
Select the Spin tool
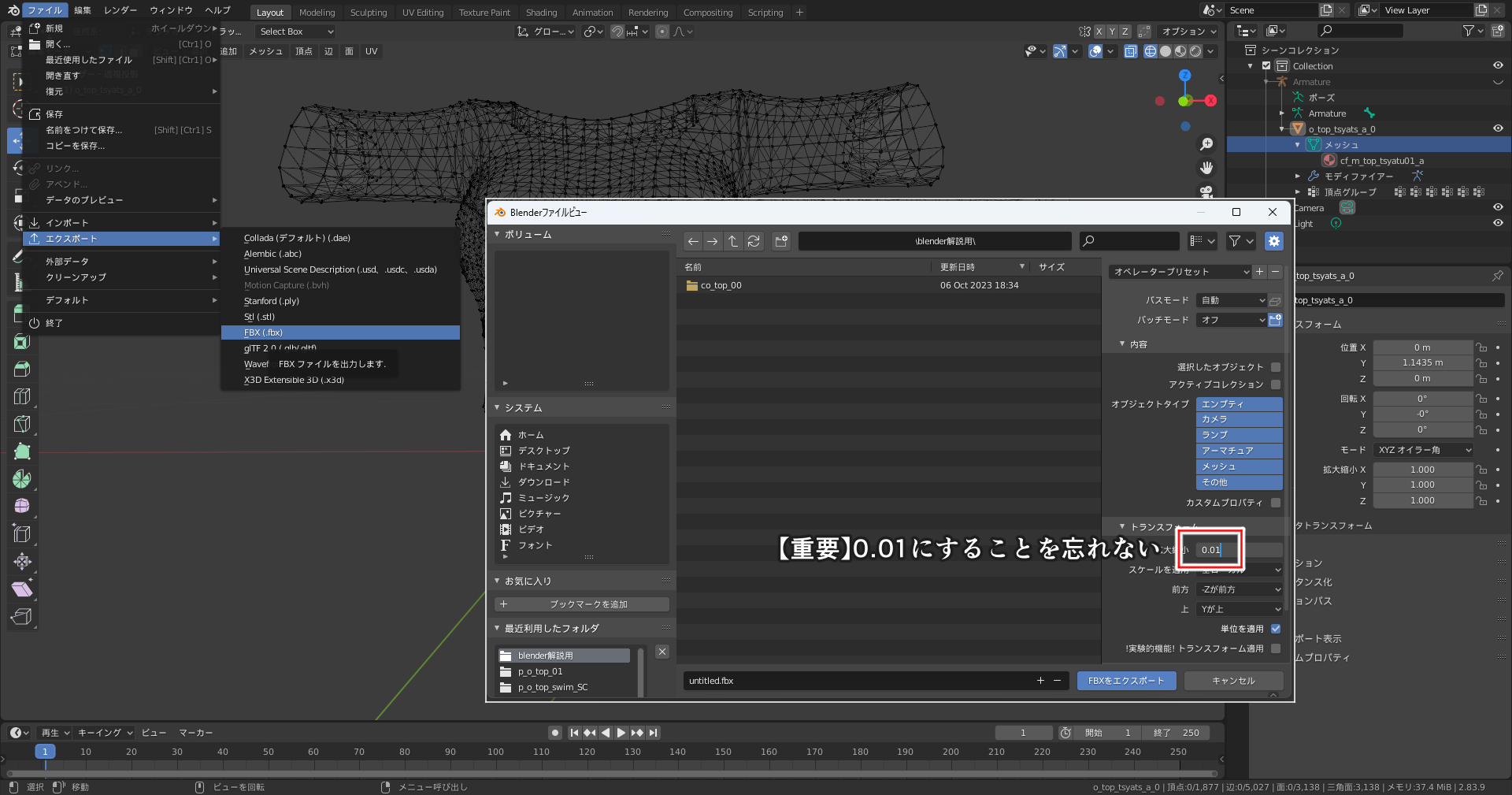(x=22, y=479)
